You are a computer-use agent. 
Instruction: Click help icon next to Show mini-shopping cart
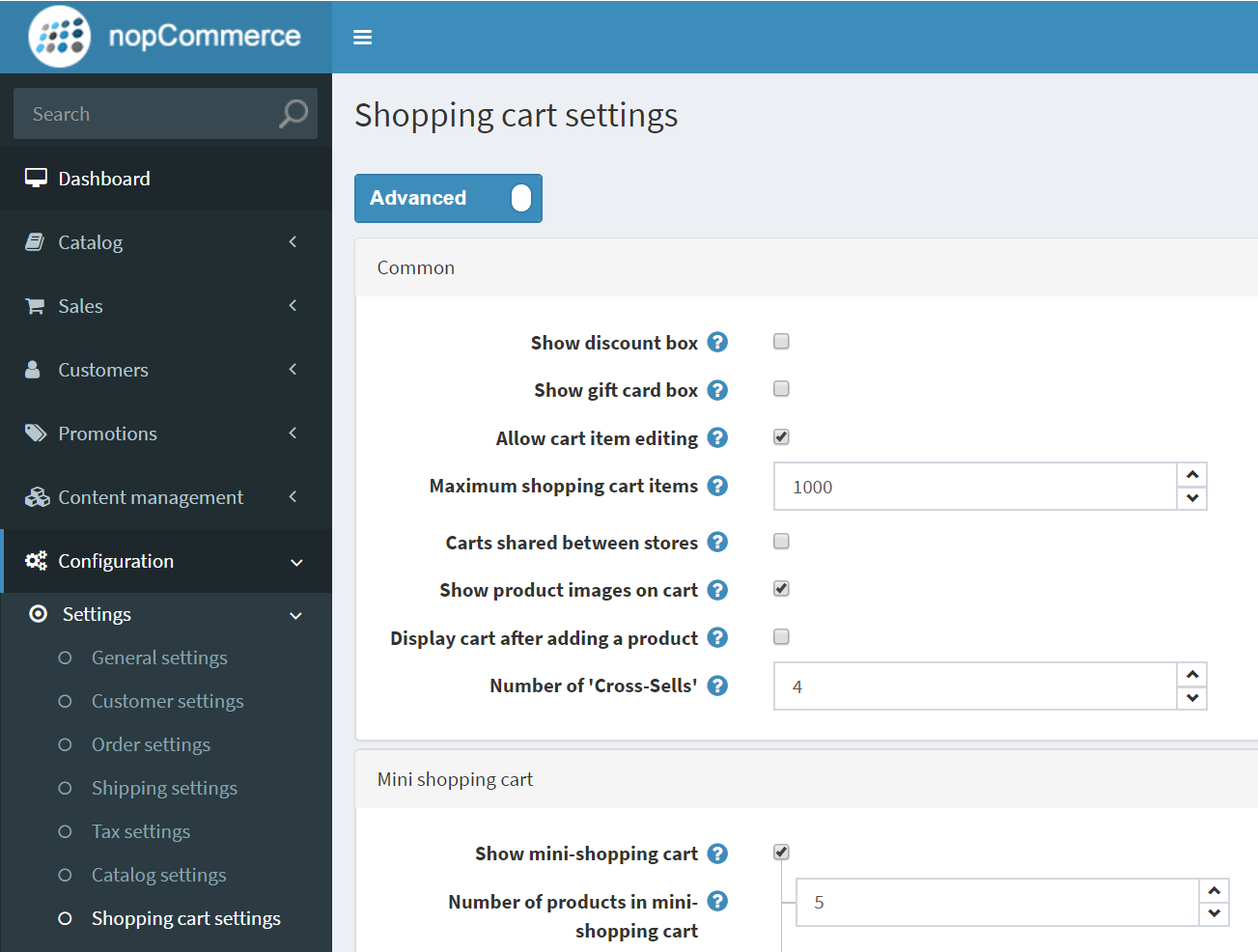click(717, 854)
